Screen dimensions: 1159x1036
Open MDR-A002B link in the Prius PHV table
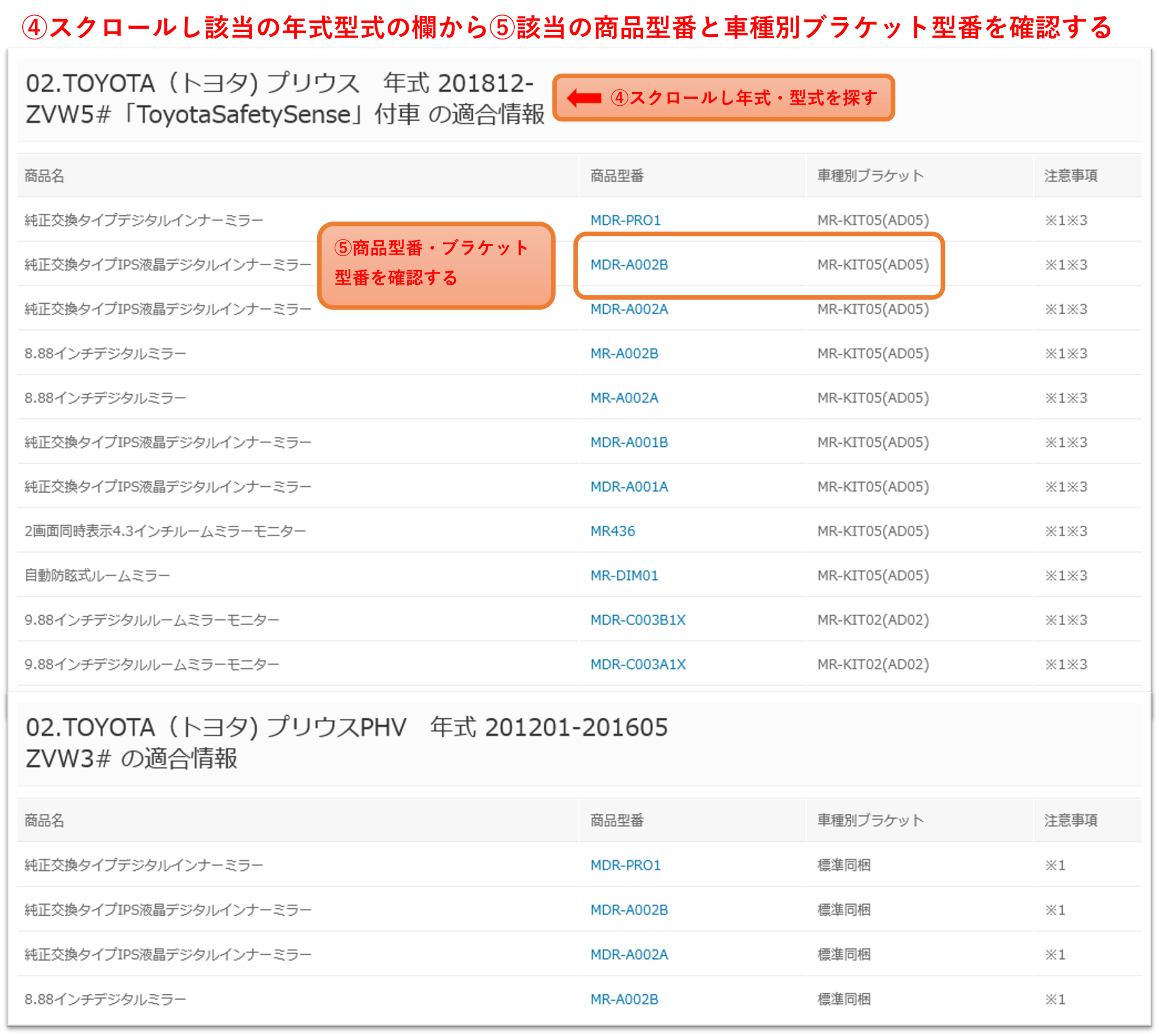pyautogui.click(x=629, y=910)
